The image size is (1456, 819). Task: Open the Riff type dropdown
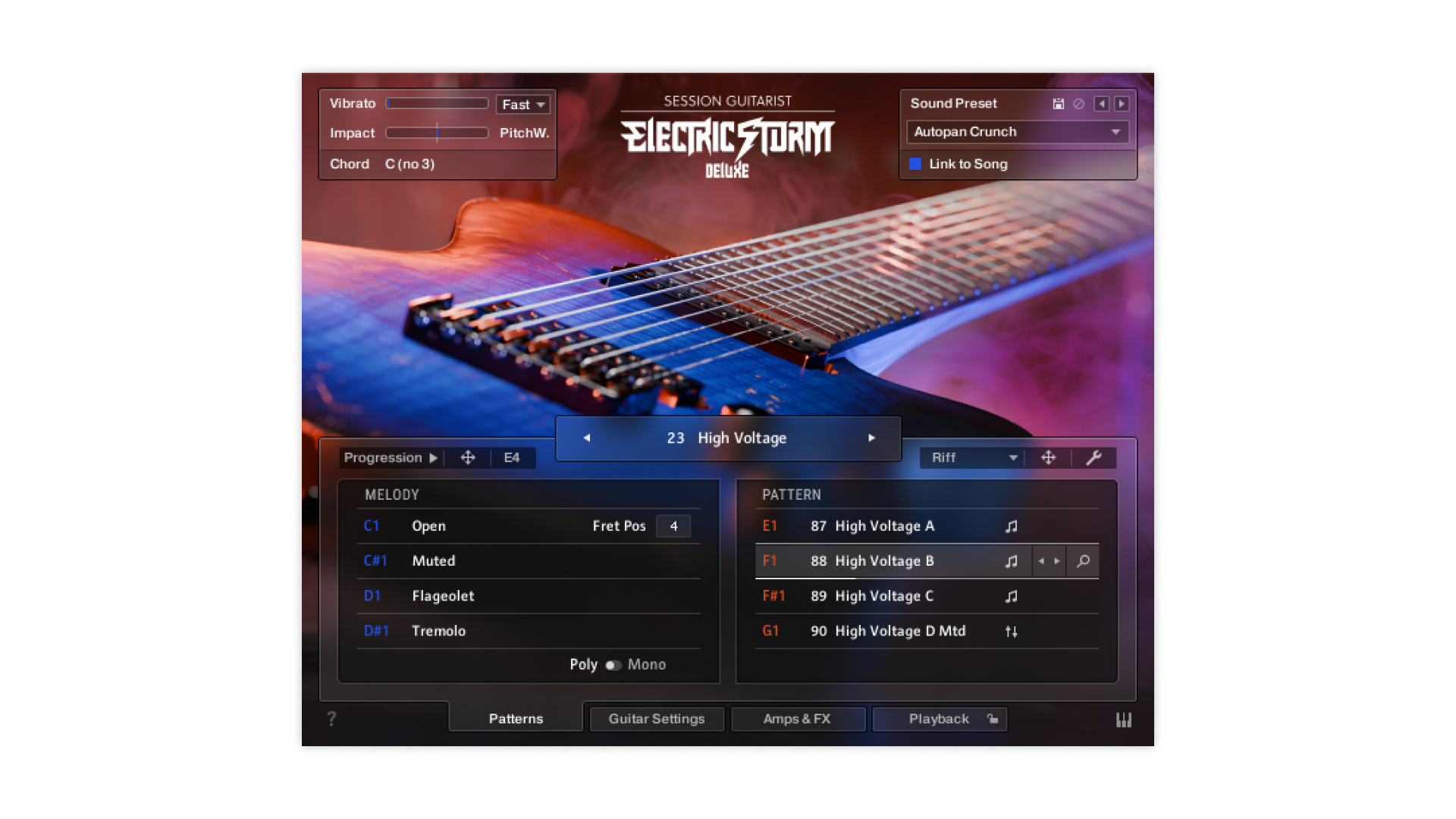(x=971, y=458)
